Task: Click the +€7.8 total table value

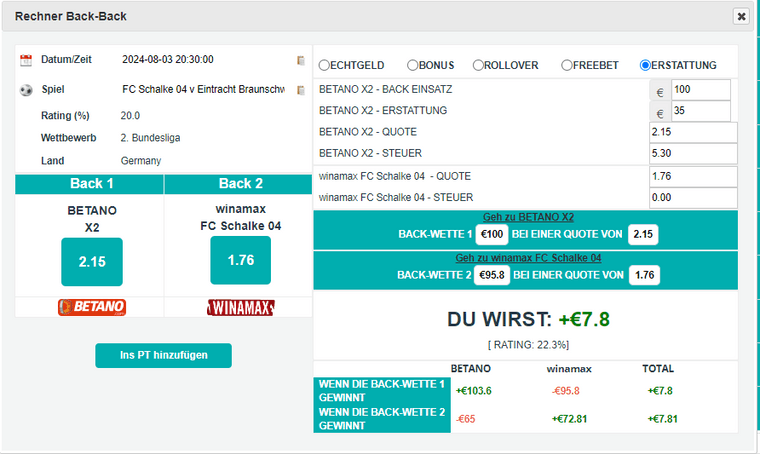Action: [660, 391]
